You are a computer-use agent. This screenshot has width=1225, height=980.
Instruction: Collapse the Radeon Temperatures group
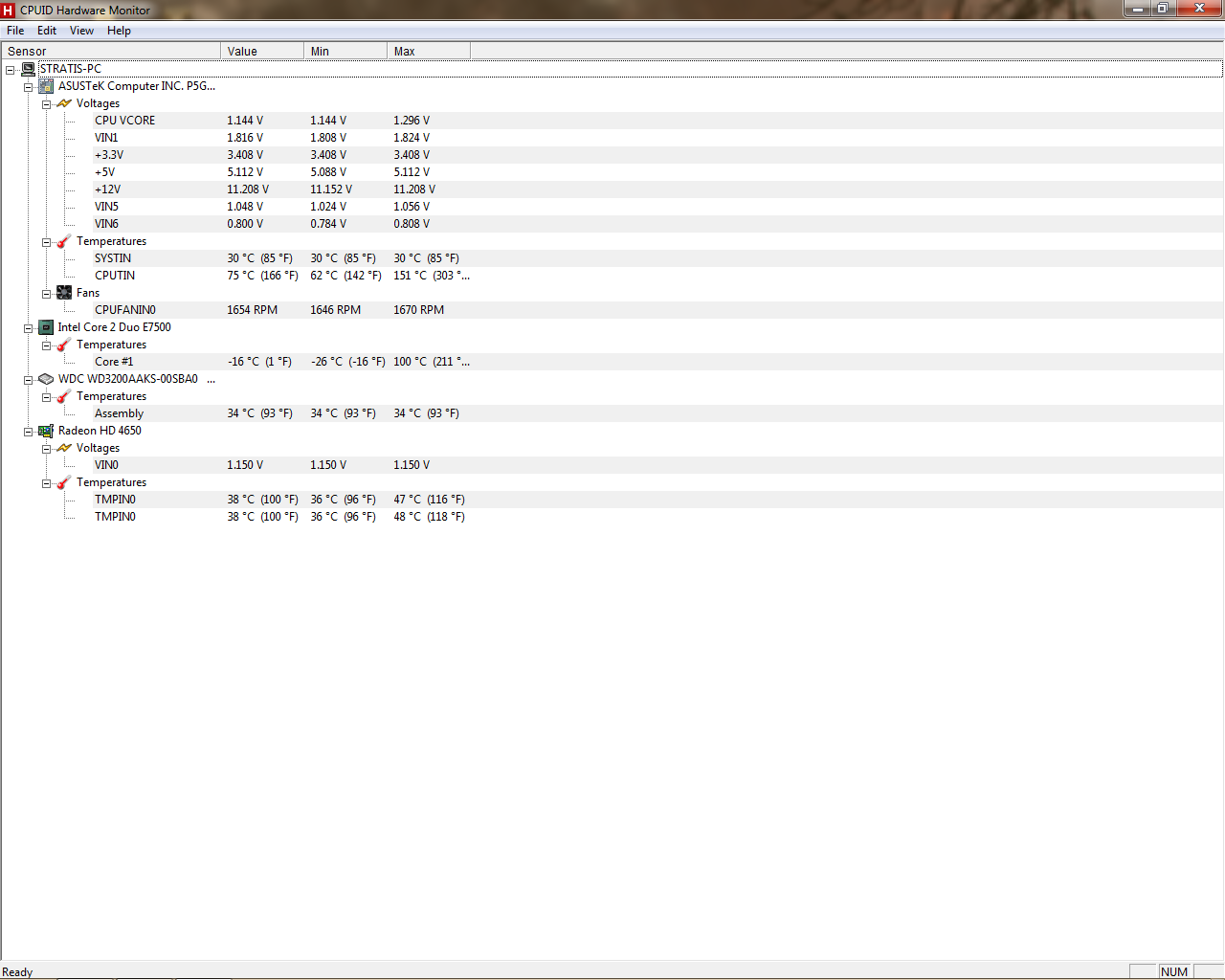point(46,483)
